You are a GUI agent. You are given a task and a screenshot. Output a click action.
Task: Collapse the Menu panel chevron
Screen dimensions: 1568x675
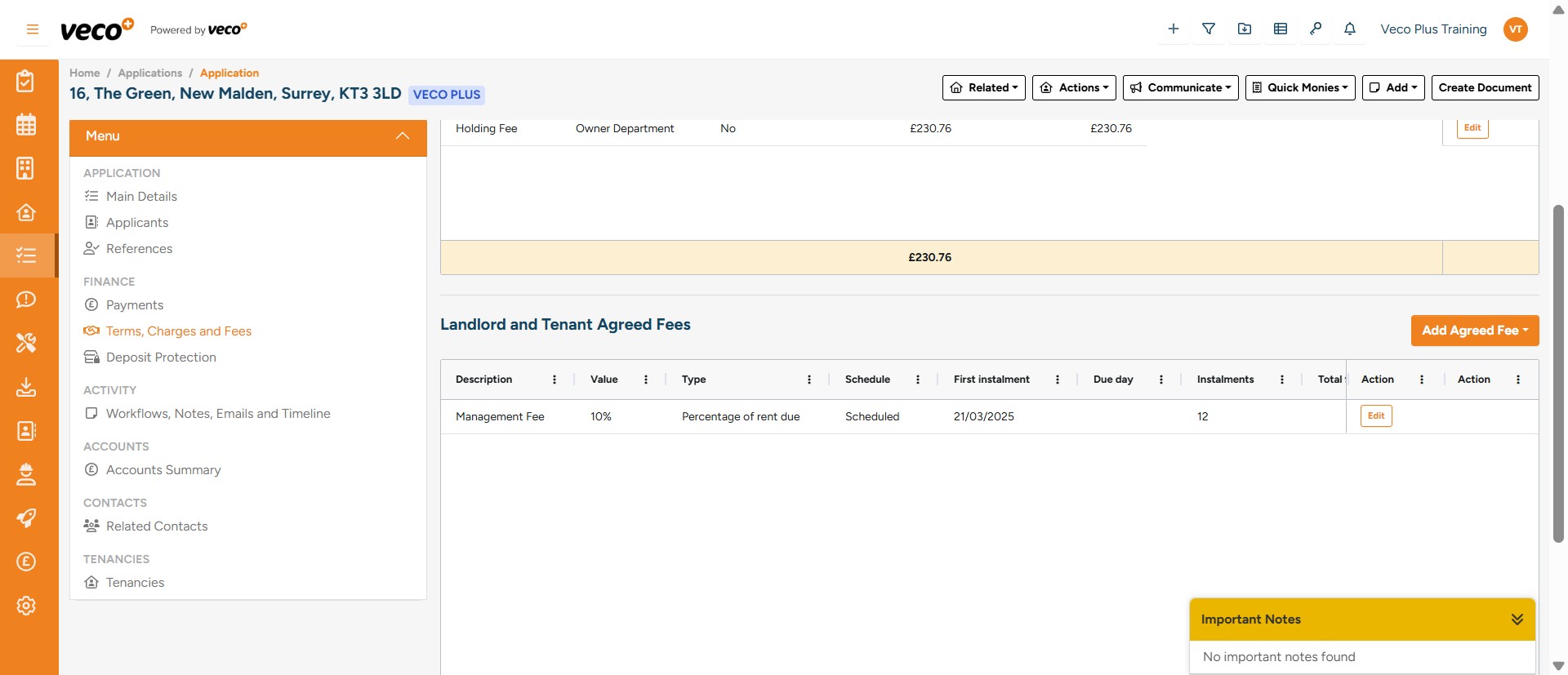[402, 136]
